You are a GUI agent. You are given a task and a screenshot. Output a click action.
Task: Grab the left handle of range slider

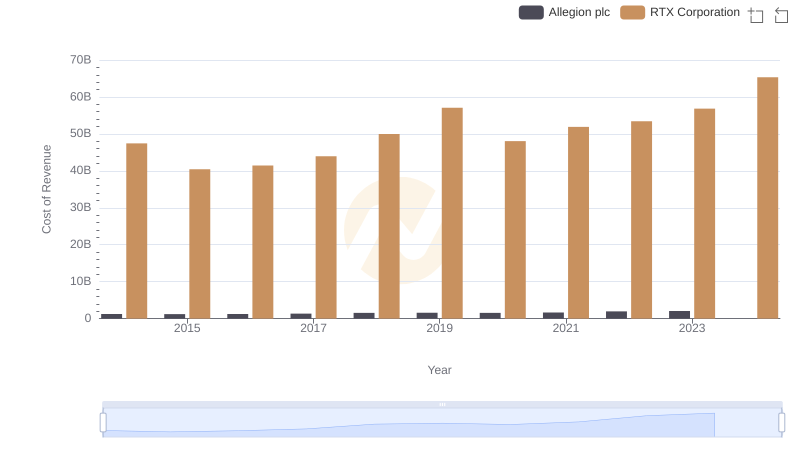[103, 422]
